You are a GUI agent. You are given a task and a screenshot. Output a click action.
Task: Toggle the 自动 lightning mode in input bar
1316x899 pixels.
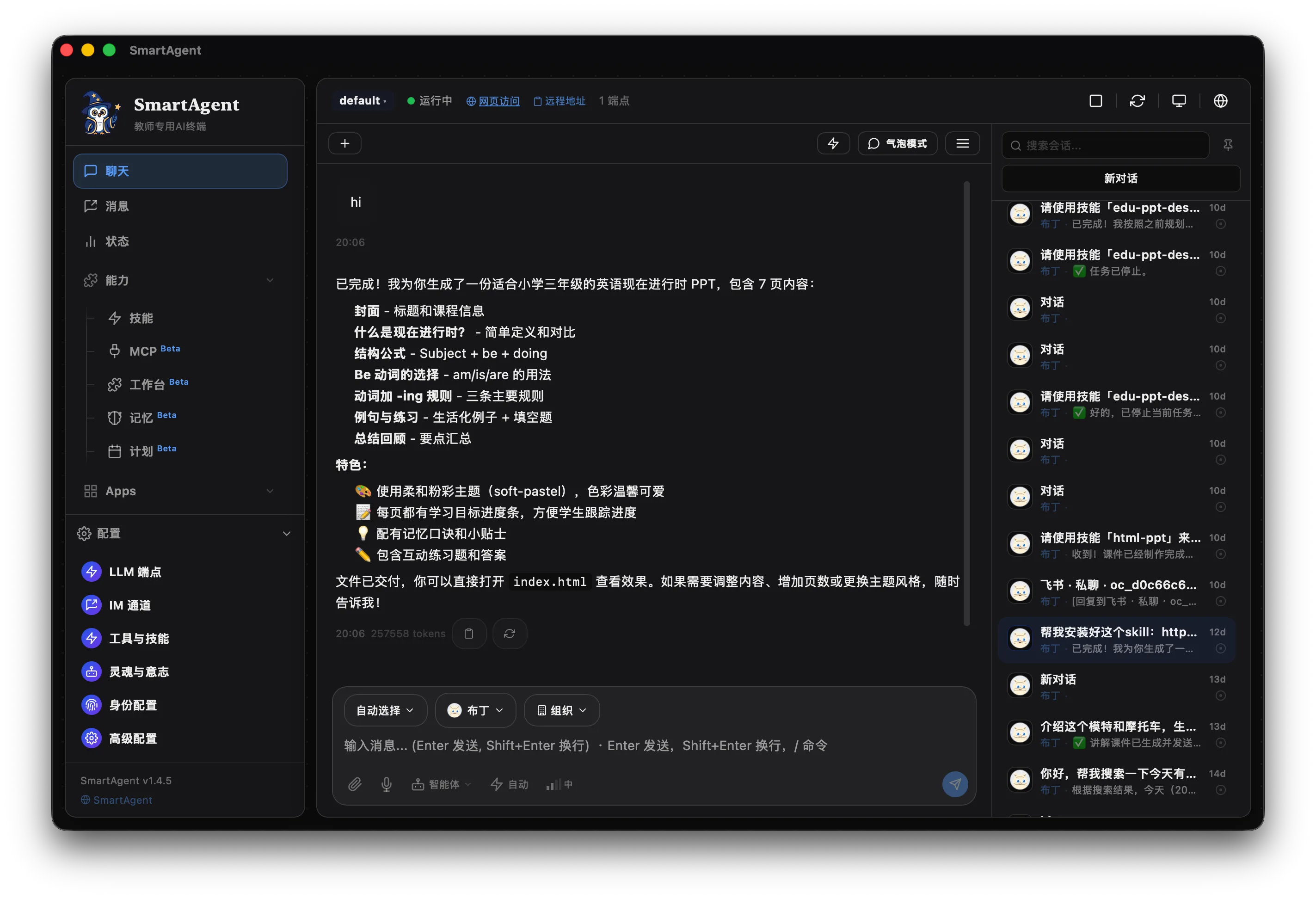(509, 784)
